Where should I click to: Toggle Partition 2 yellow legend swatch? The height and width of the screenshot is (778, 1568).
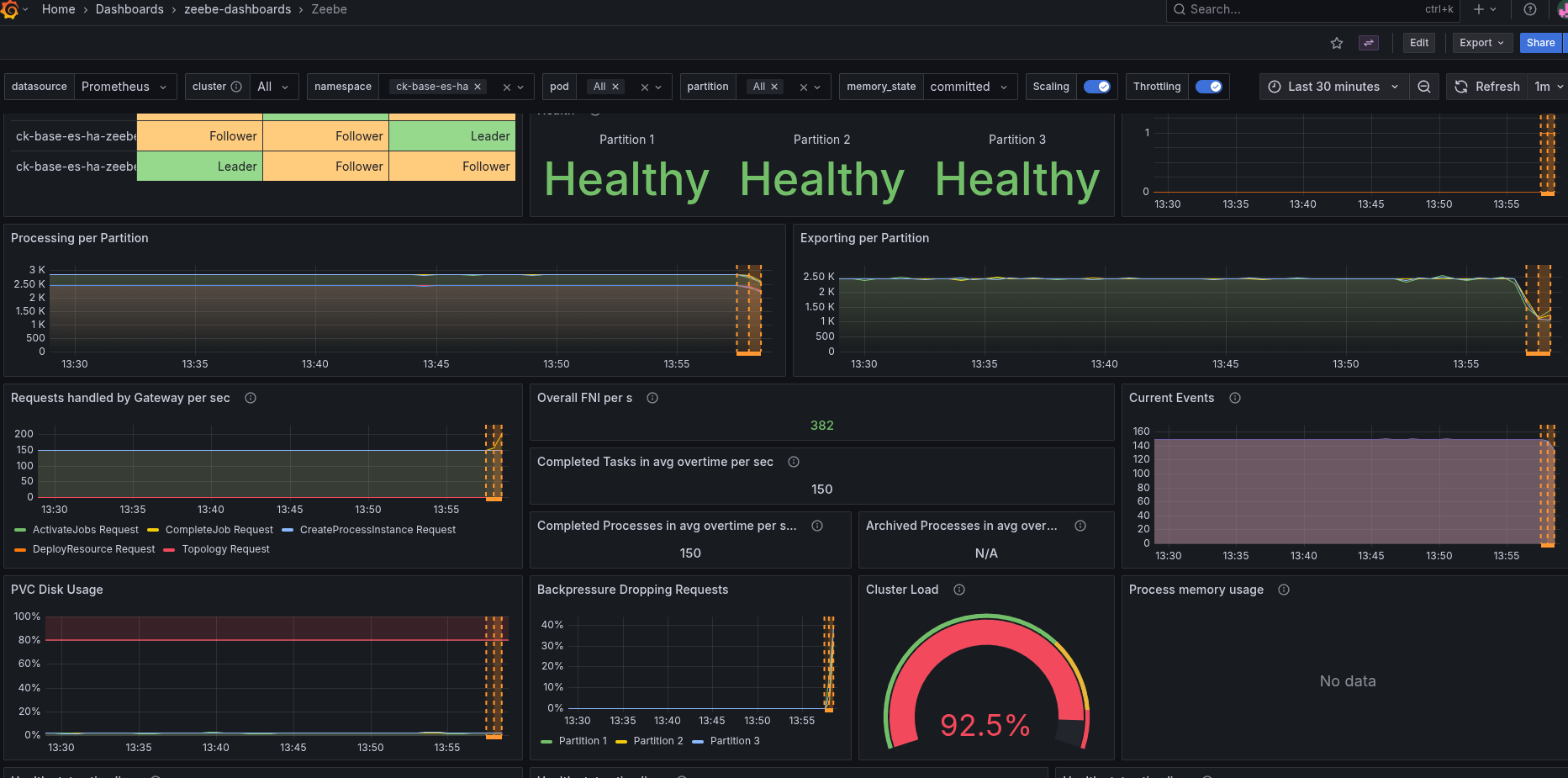[621, 741]
